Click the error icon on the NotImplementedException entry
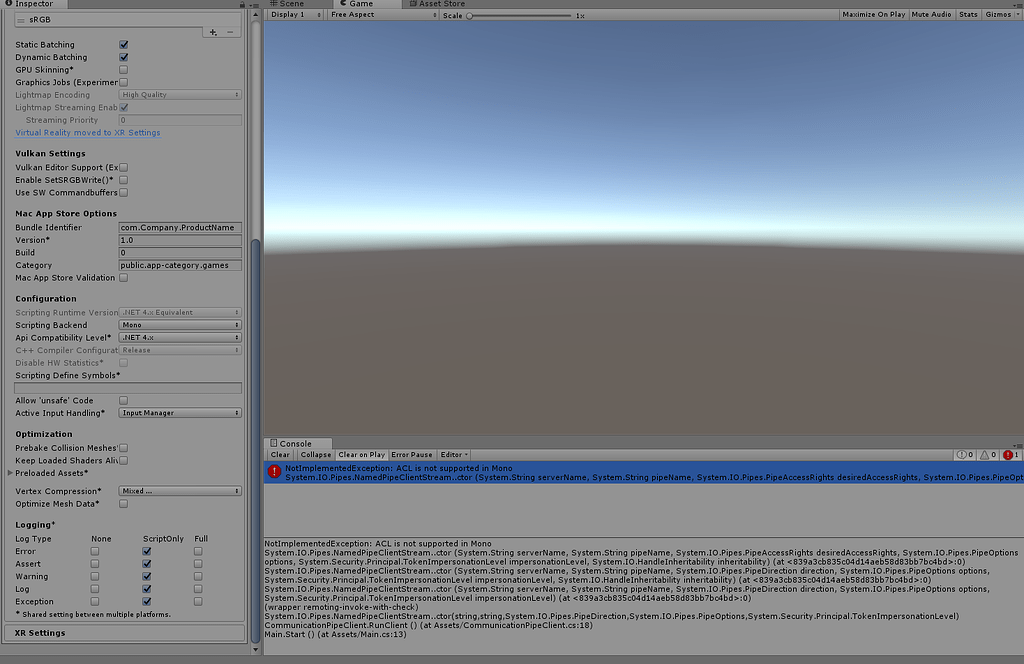The height and width of the screenshot is (664, 1024). (x=273, y=472)
